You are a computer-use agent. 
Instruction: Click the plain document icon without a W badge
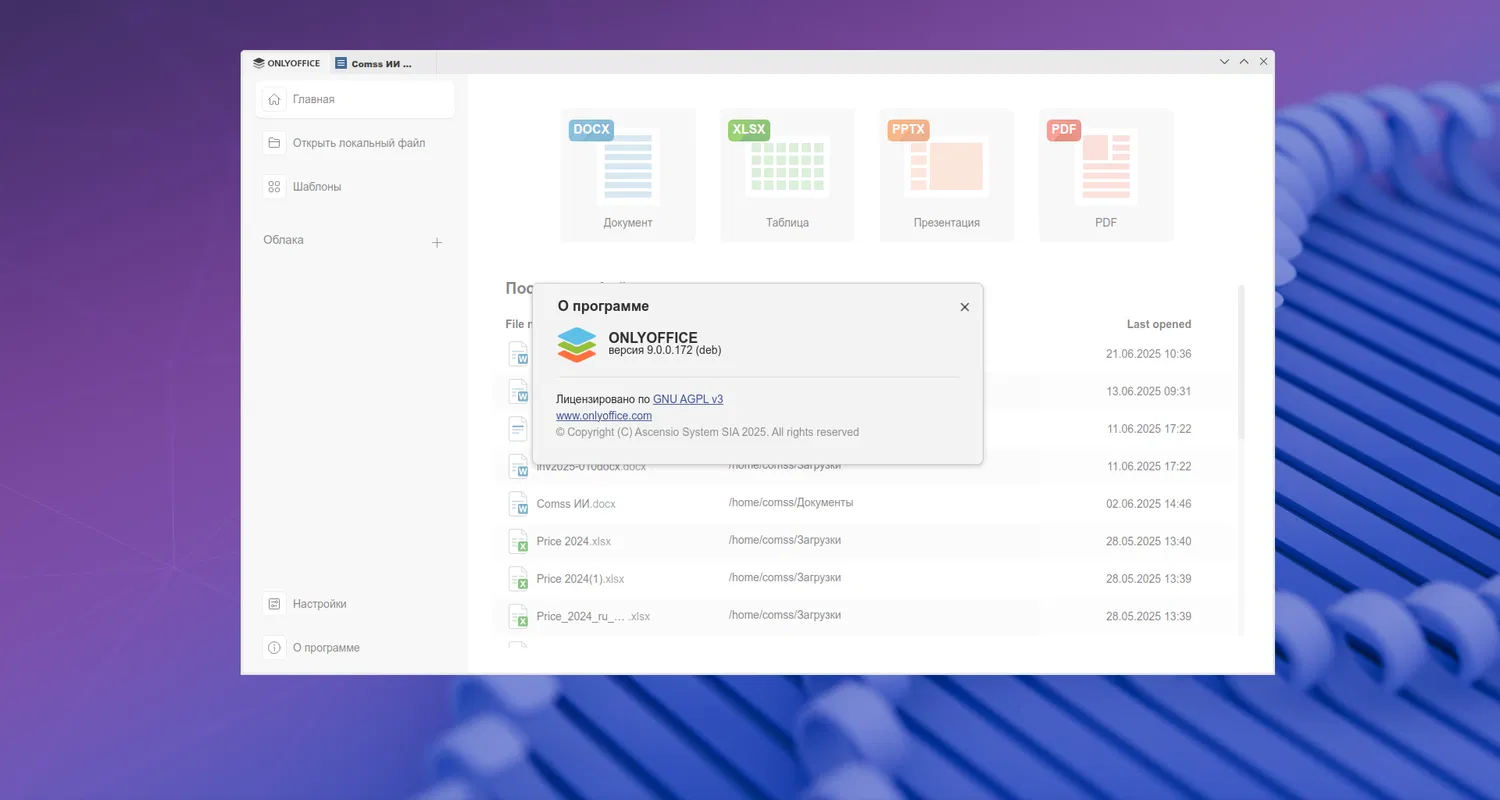tap(518, 429)
